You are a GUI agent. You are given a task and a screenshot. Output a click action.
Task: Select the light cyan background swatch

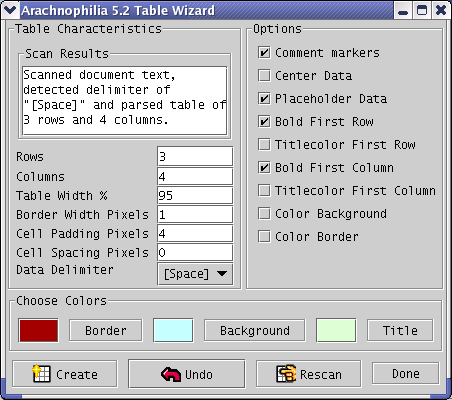[173, 330]
